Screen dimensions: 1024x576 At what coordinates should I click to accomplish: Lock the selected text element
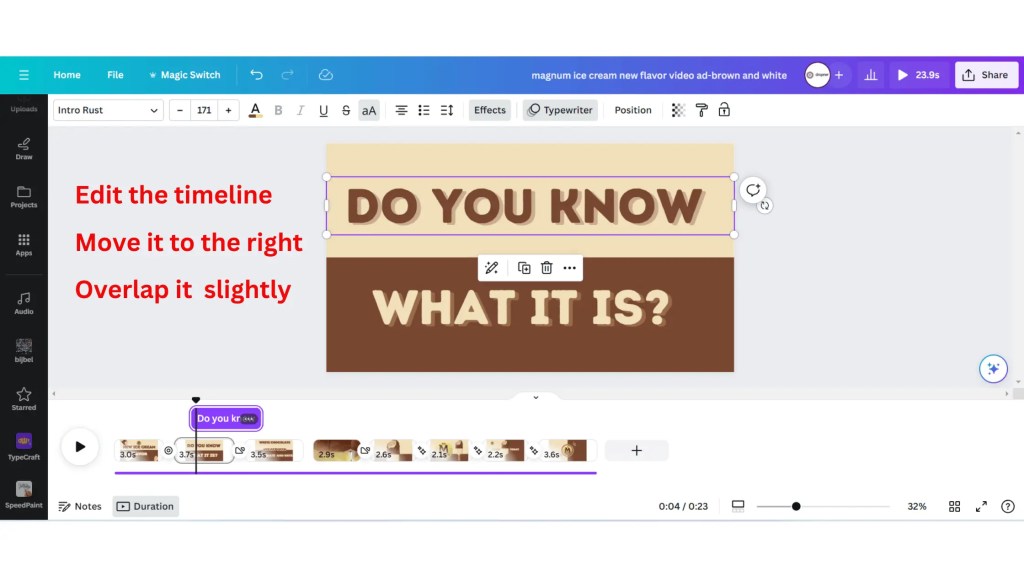point(724,110)
